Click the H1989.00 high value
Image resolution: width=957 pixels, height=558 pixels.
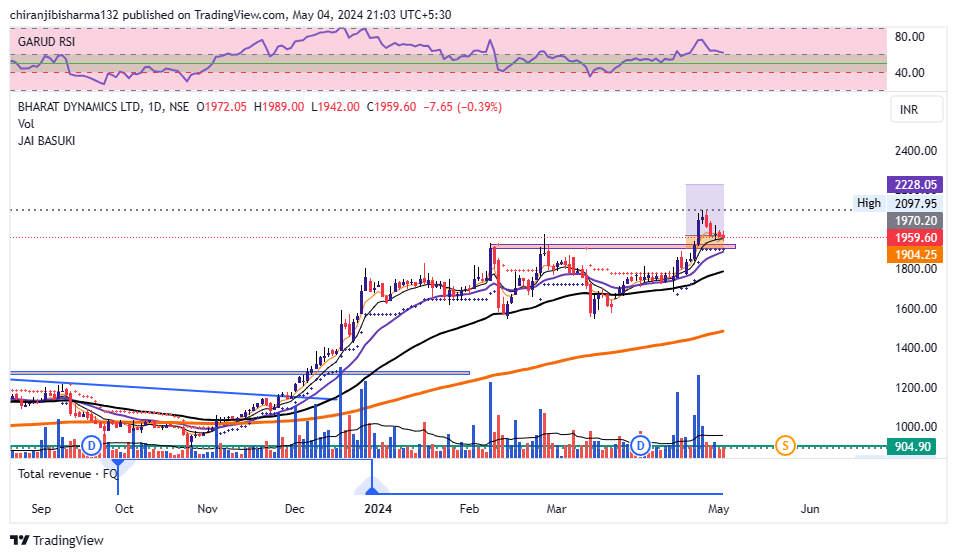(x=279, y=107)
